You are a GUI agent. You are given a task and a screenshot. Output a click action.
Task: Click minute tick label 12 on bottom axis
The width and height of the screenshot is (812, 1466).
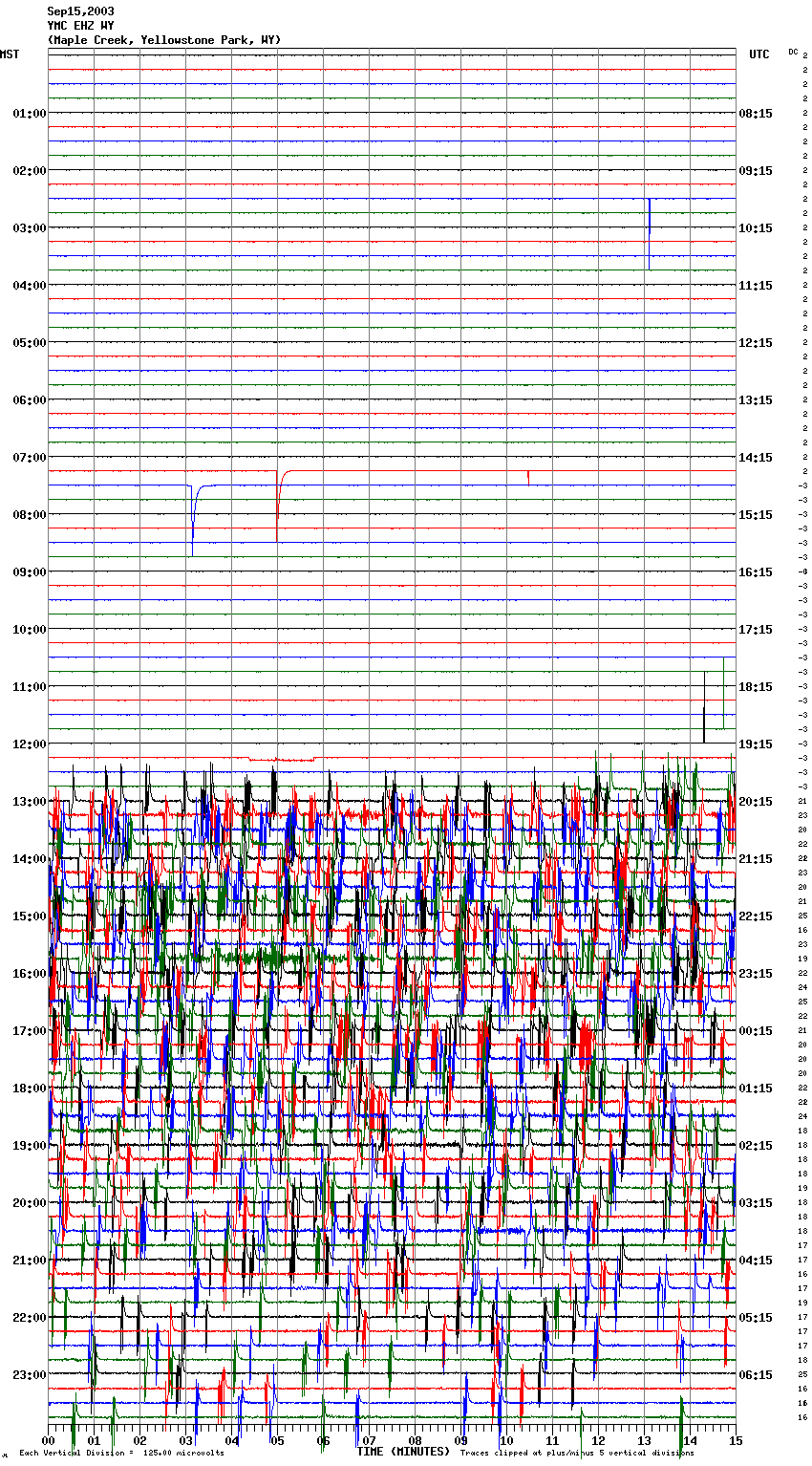coord(598,1441)
